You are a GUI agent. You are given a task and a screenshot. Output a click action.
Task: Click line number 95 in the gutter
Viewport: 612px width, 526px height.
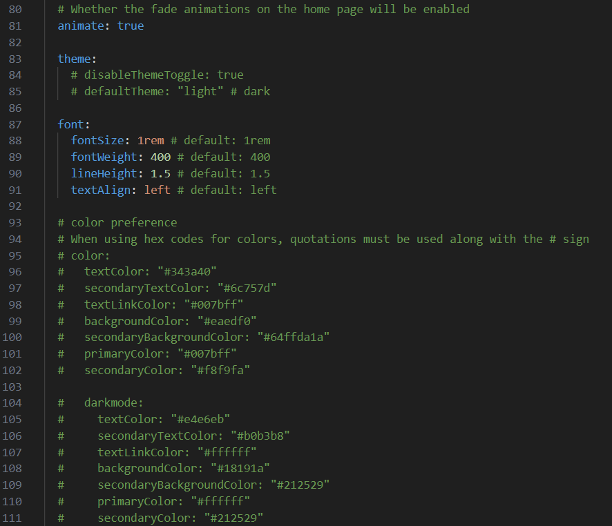16,254
